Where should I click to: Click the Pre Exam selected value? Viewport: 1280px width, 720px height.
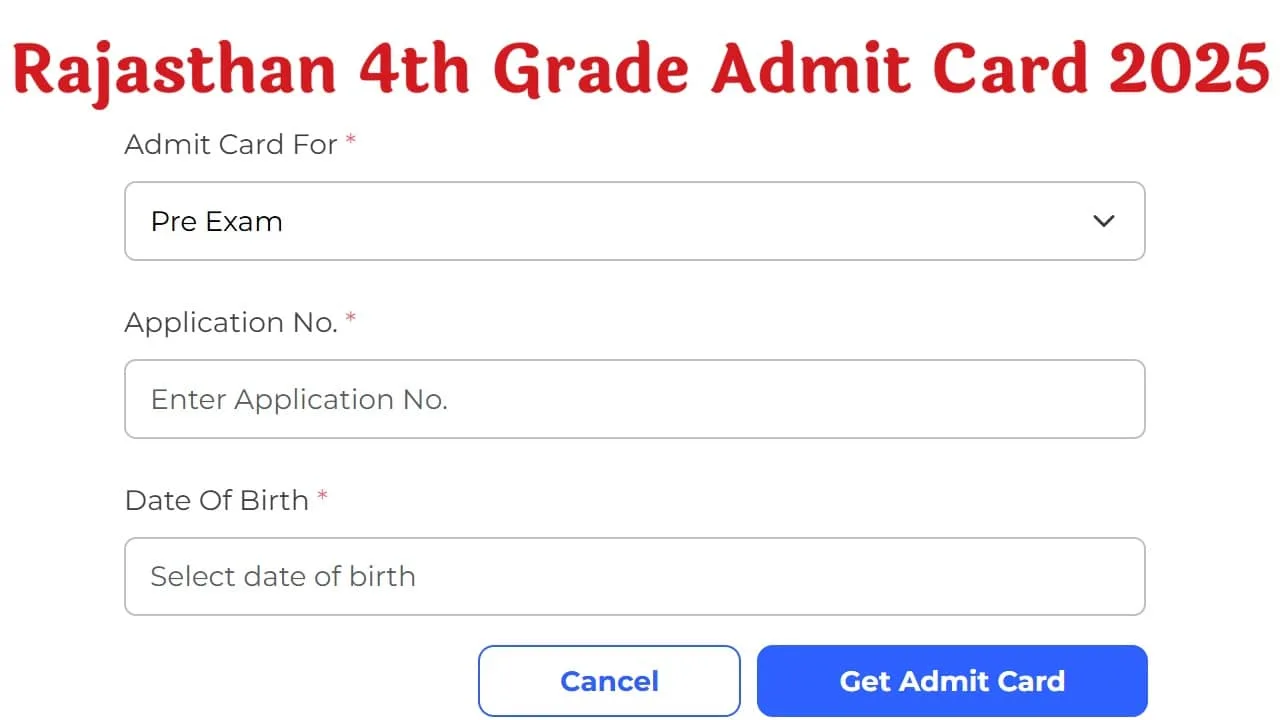click(216, 221)
